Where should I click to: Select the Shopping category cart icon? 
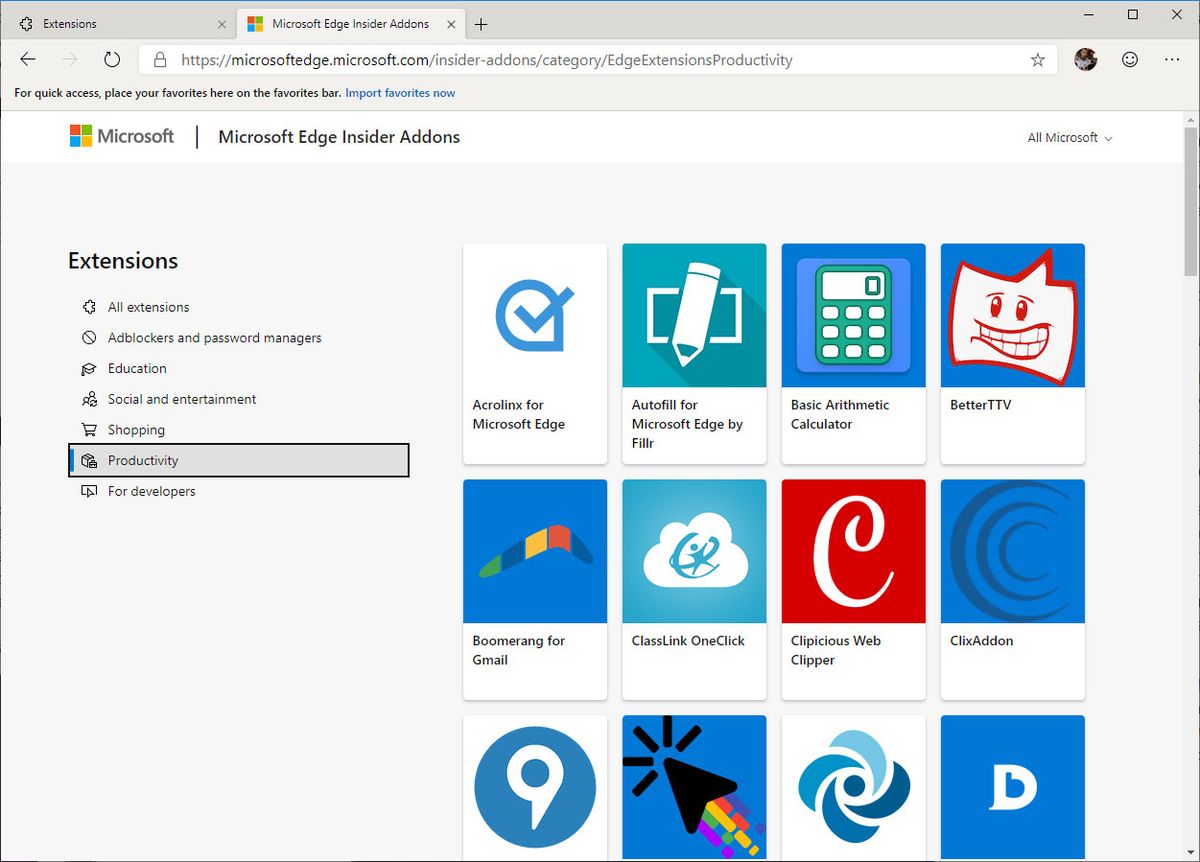click(89, 429)
